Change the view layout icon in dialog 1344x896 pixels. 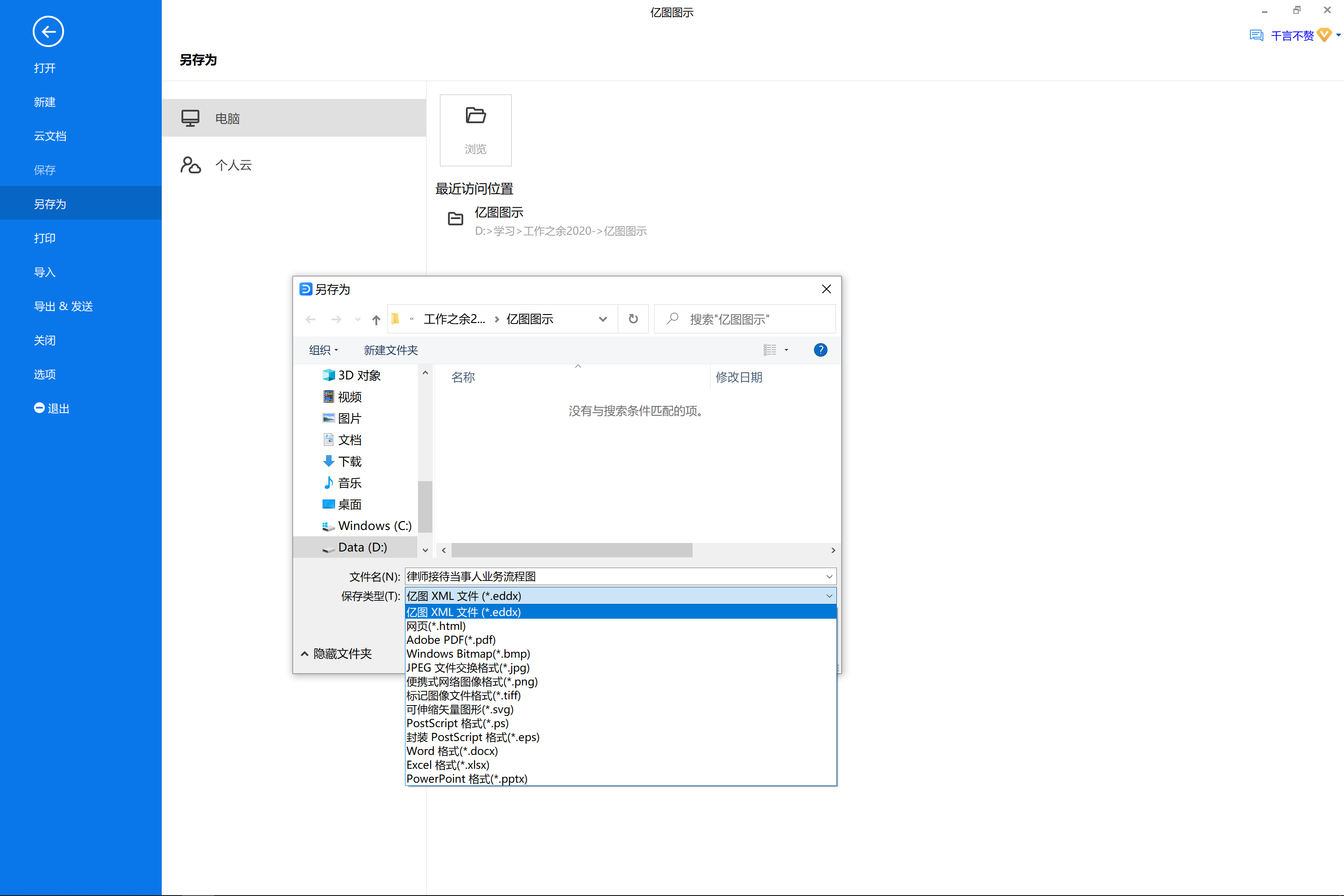770,350
